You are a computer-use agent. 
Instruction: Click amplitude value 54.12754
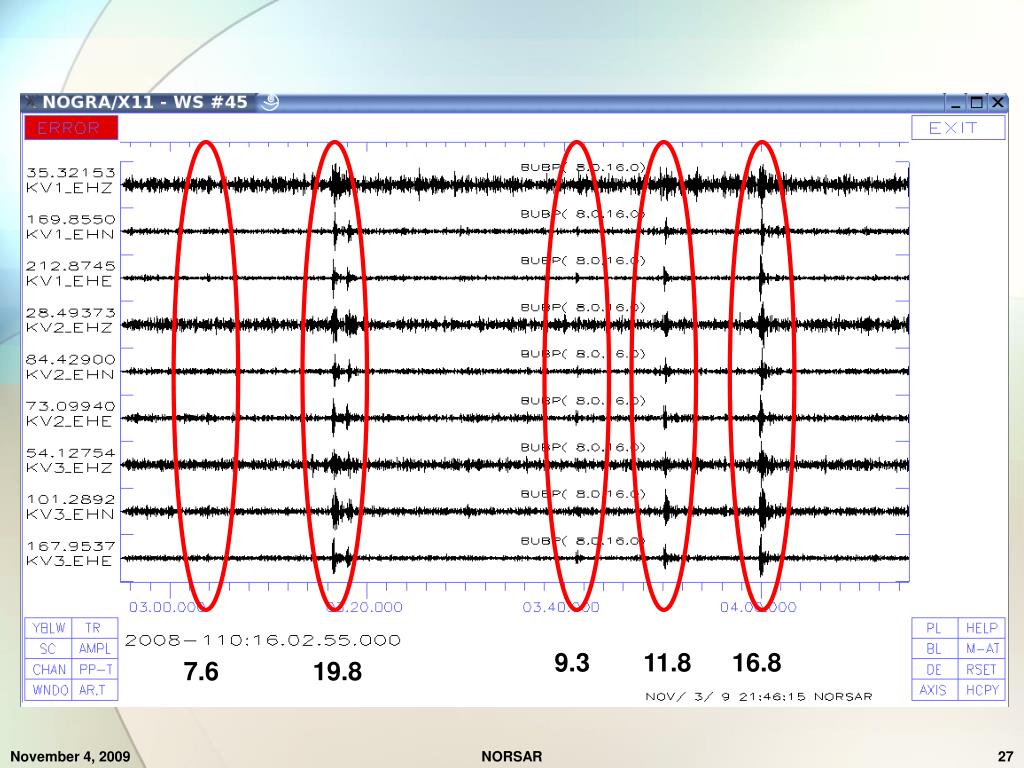point(71,453)
